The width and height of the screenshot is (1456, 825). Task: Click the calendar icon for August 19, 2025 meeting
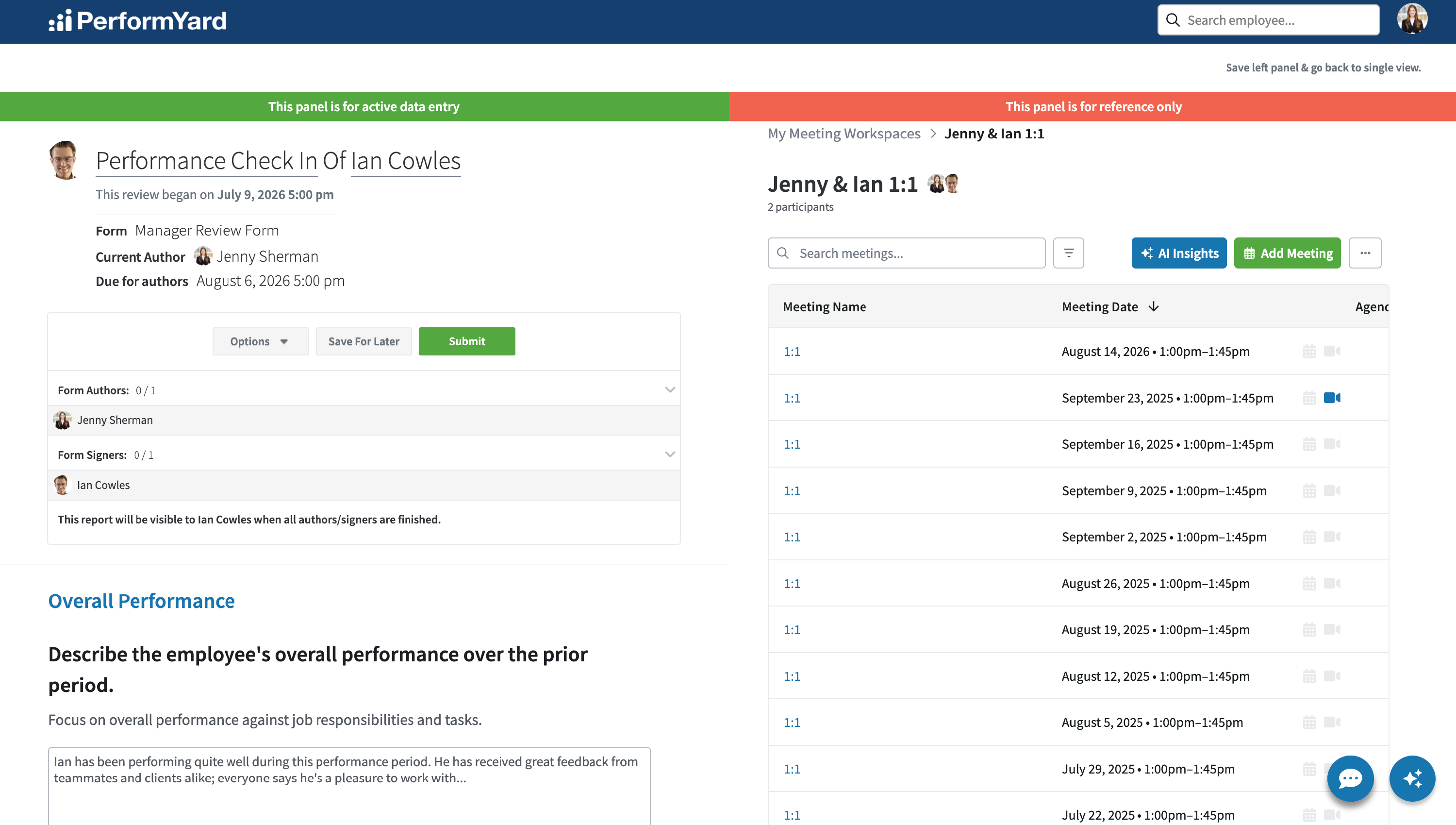(1309, 629)
